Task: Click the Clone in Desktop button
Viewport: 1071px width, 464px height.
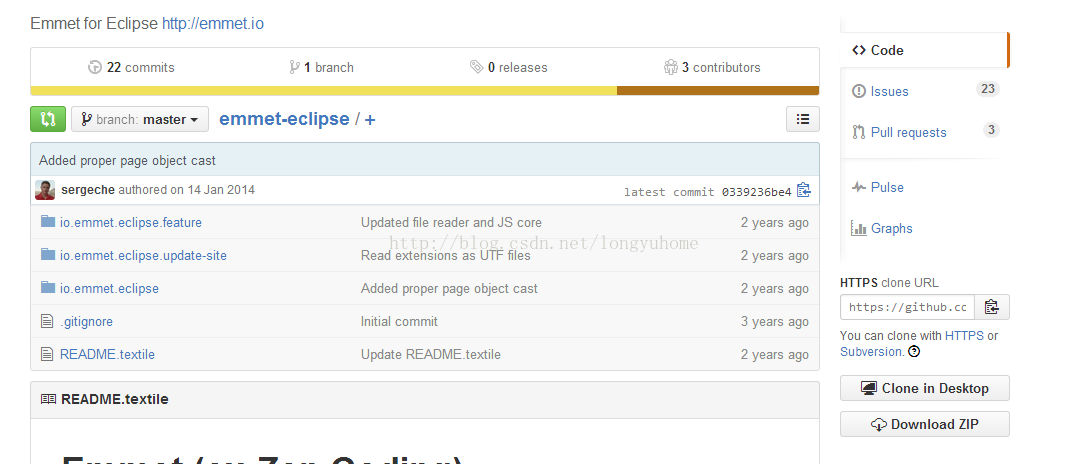Action: (x=924, y=388)
